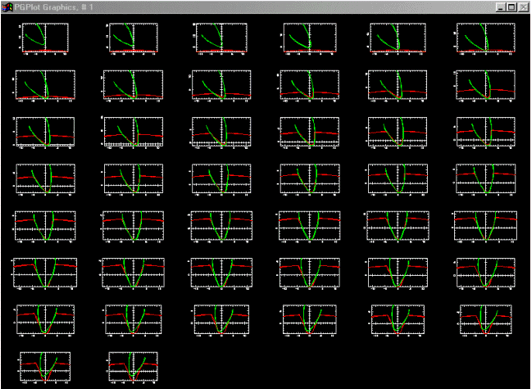
Task: Select the second plot in bottom row
Action: (x=133, y=367)
